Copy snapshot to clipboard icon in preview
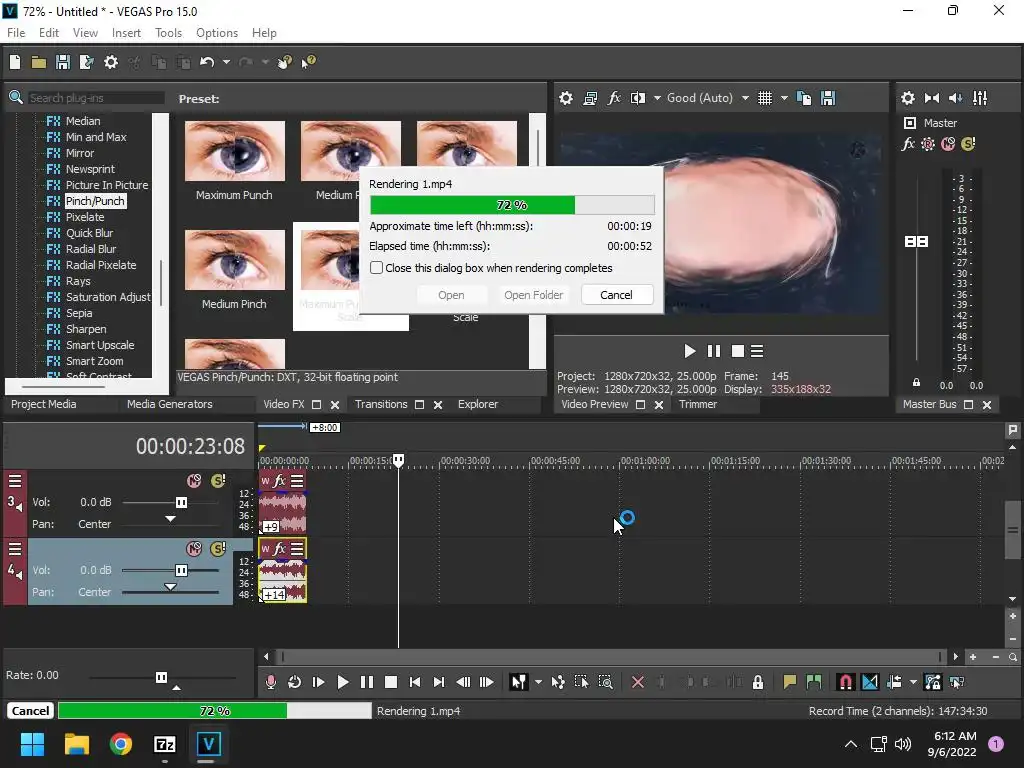 (804, 98)
